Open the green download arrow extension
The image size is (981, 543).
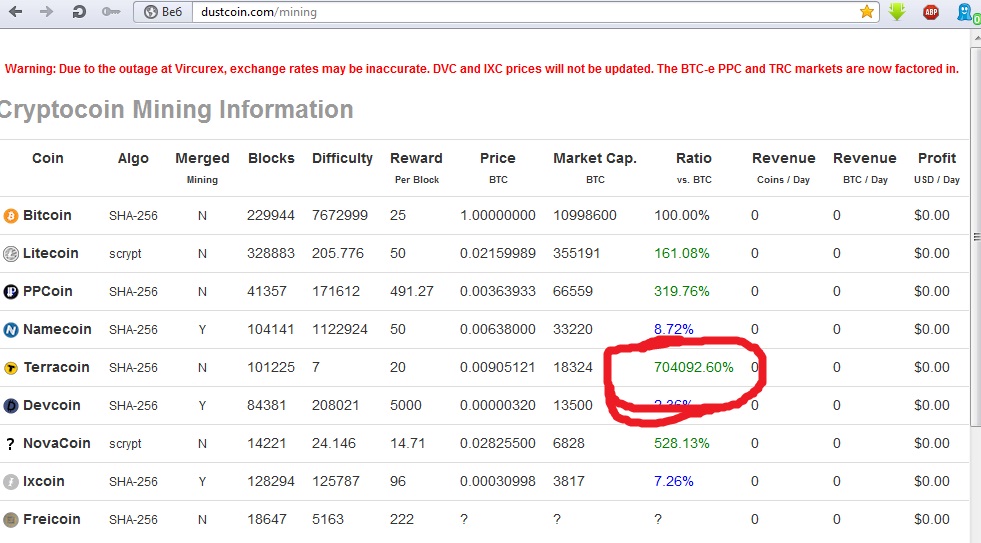(897, 11)
